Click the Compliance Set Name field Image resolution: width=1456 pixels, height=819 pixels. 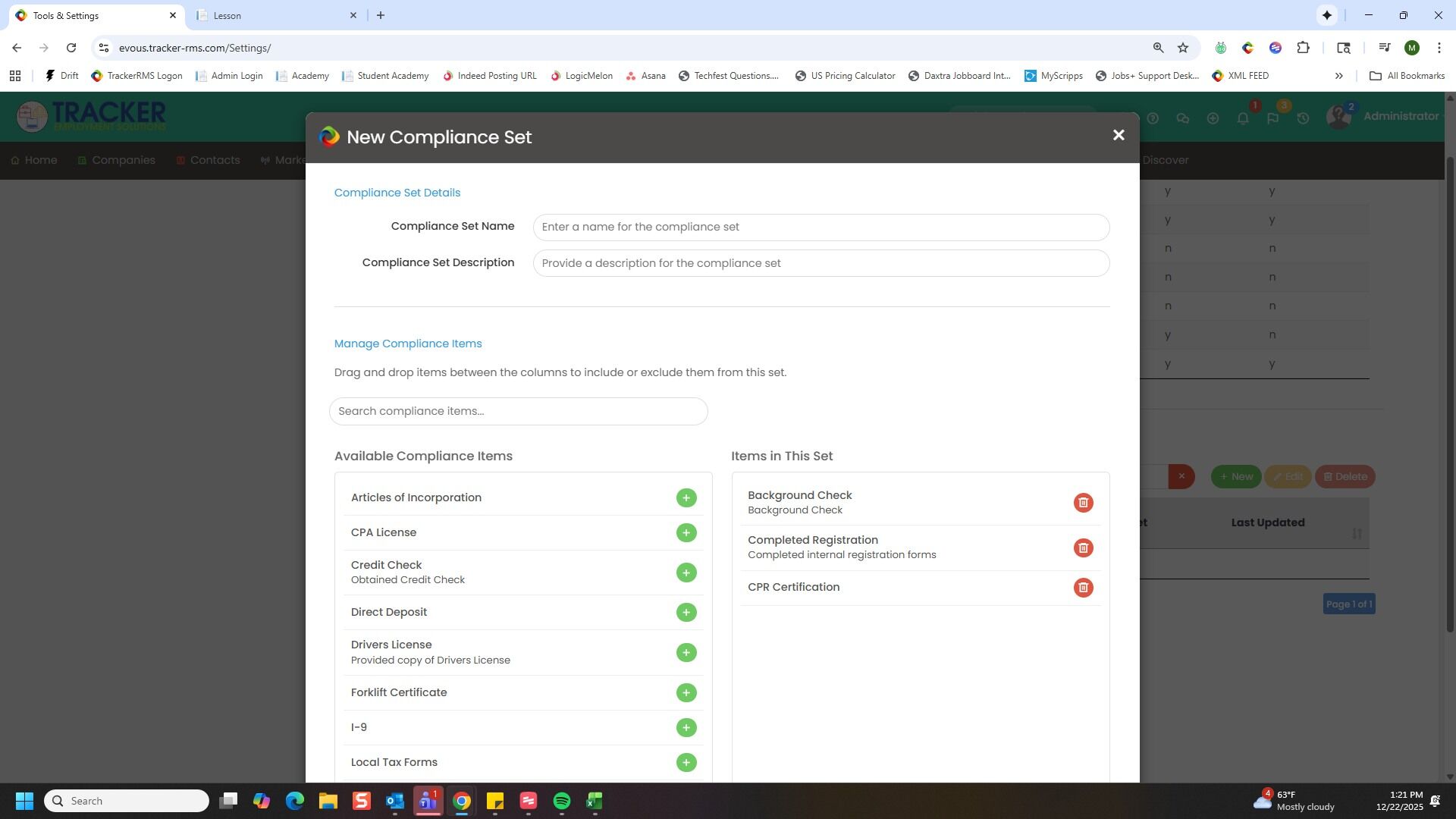coord(821,227)
